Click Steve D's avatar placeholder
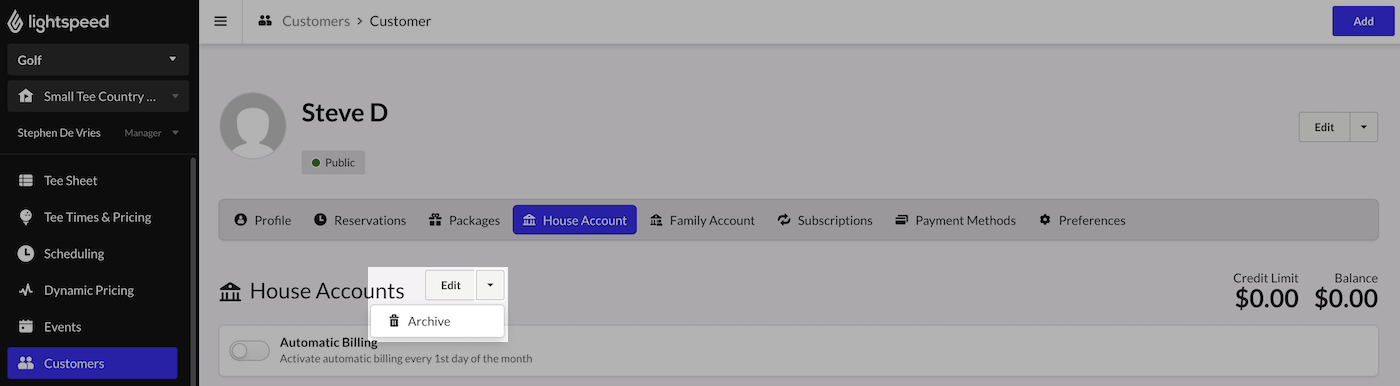This screenshot has height=386, width=1400. point(253,125)
